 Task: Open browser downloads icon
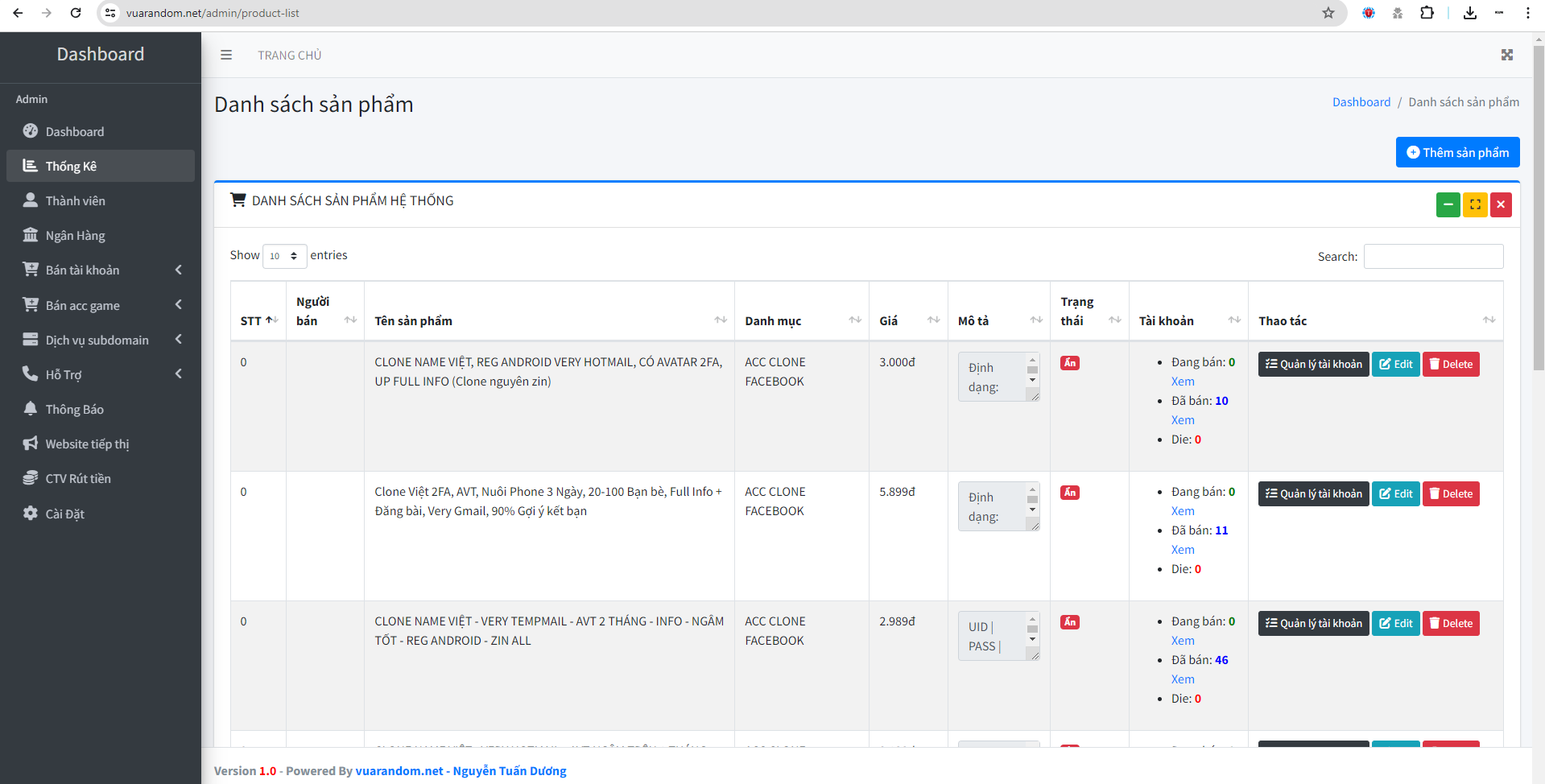pyautogui.click(x=1470, y=13)
